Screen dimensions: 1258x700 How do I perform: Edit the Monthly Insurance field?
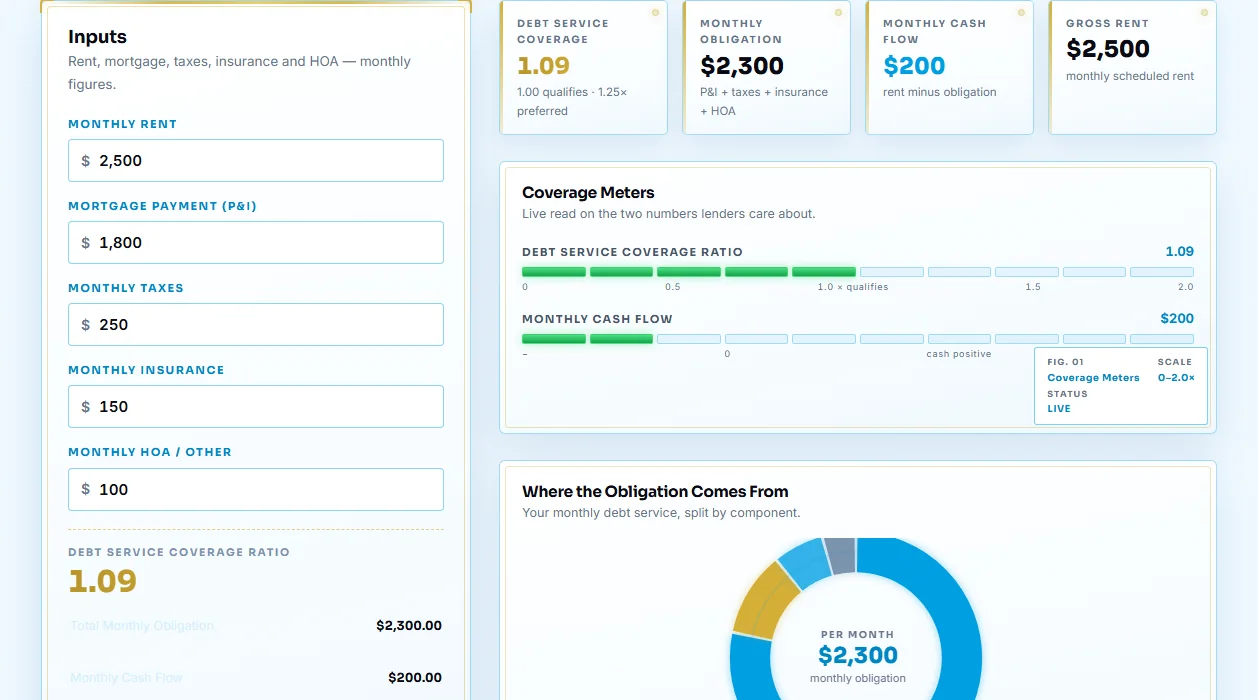tap(255, 406)
